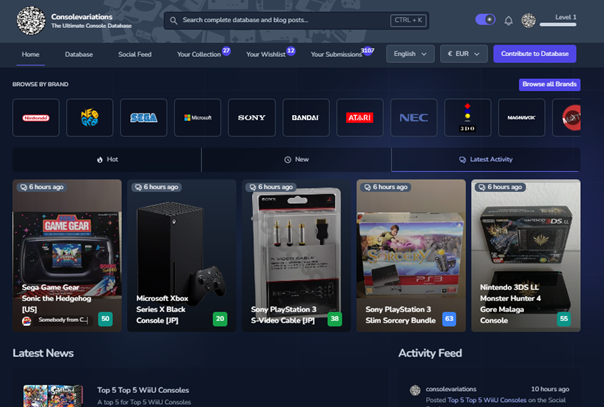
Task: Click the rating badge 63 on Sorcery Bundle
Action: (x=449, y=319)
